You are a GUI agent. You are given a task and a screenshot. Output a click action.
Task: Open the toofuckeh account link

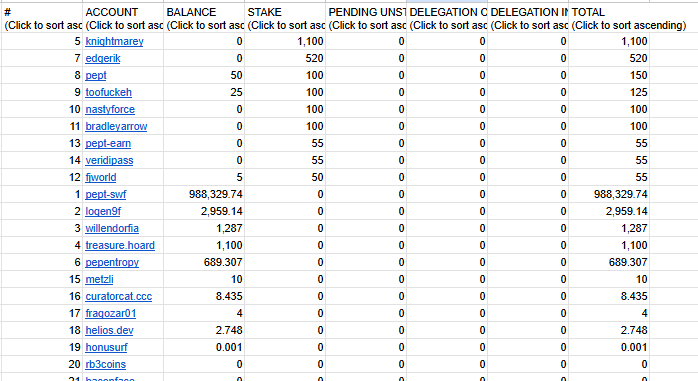pyautogui.click(x=109, y=92)
